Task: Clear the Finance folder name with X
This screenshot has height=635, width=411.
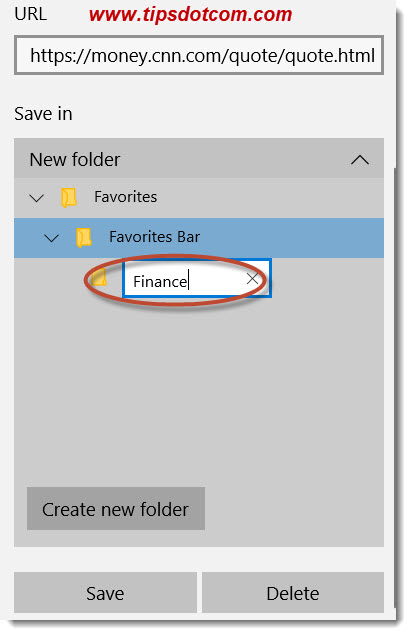Action: 252,279
